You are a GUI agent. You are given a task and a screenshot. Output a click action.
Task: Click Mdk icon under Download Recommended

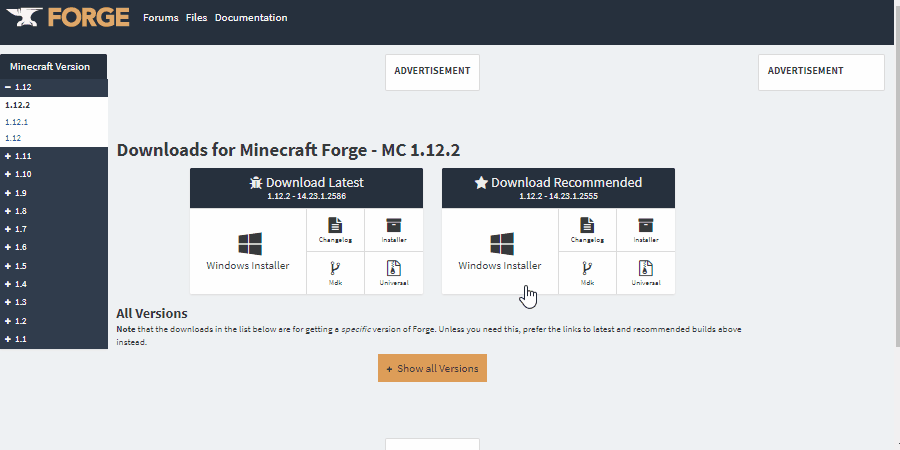click(587, 273)
